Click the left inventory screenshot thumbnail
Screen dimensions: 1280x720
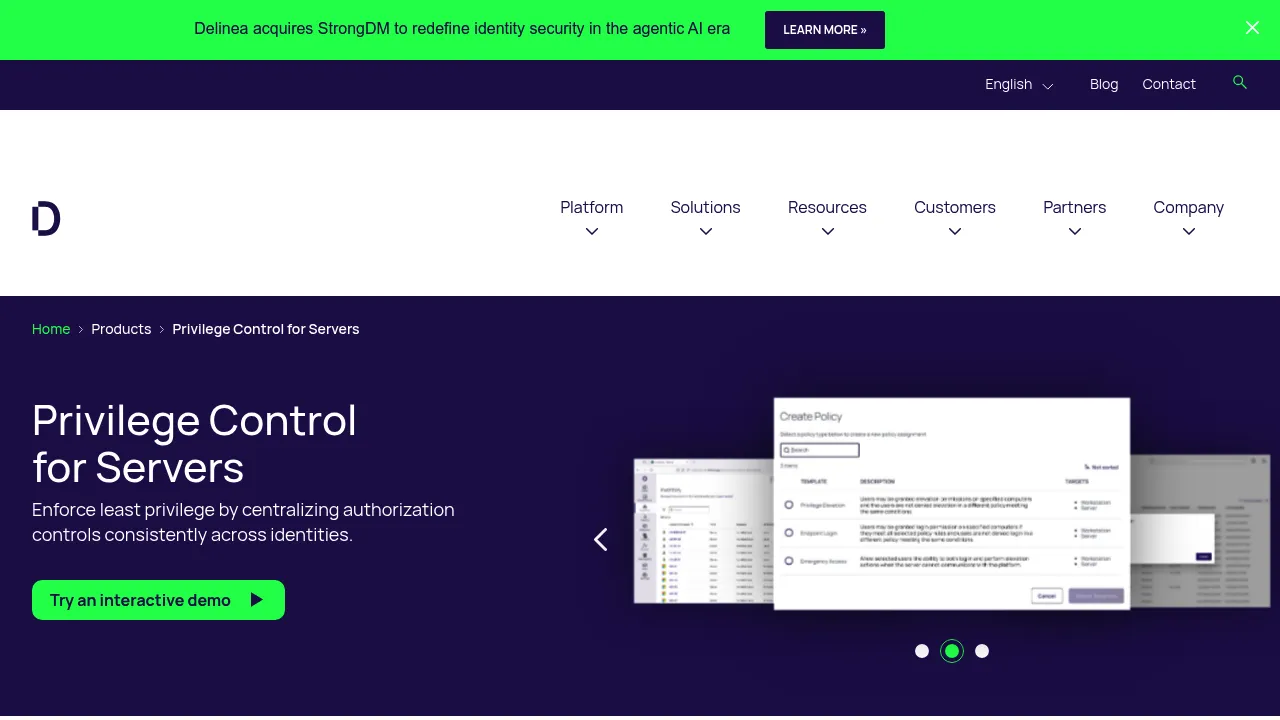tap(704, 531)
